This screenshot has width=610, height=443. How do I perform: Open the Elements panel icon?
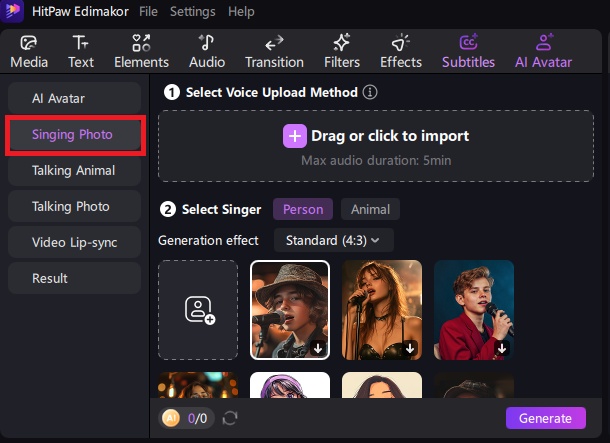point(141,43)
